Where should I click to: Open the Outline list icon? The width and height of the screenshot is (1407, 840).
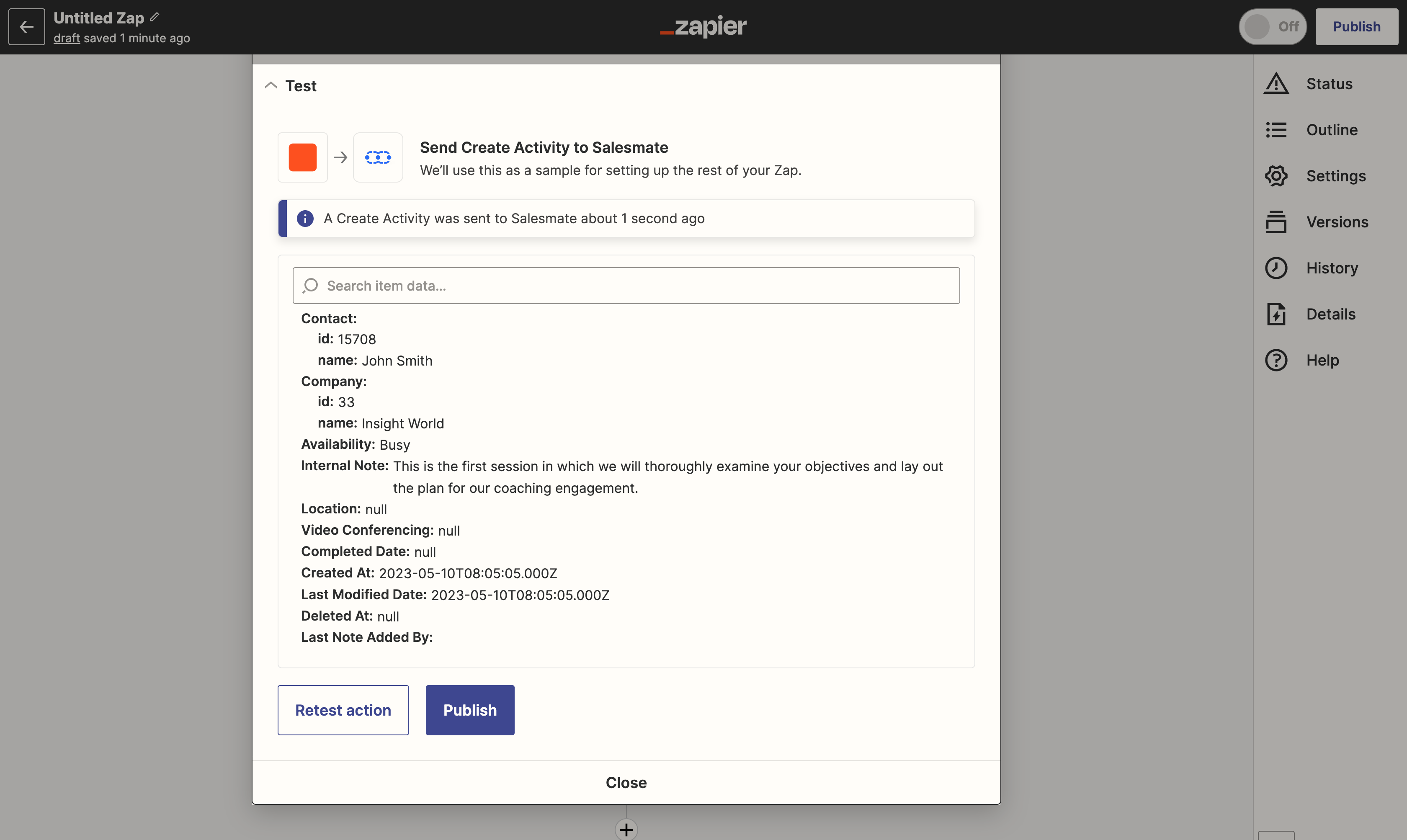click(x=1276, y=130)
